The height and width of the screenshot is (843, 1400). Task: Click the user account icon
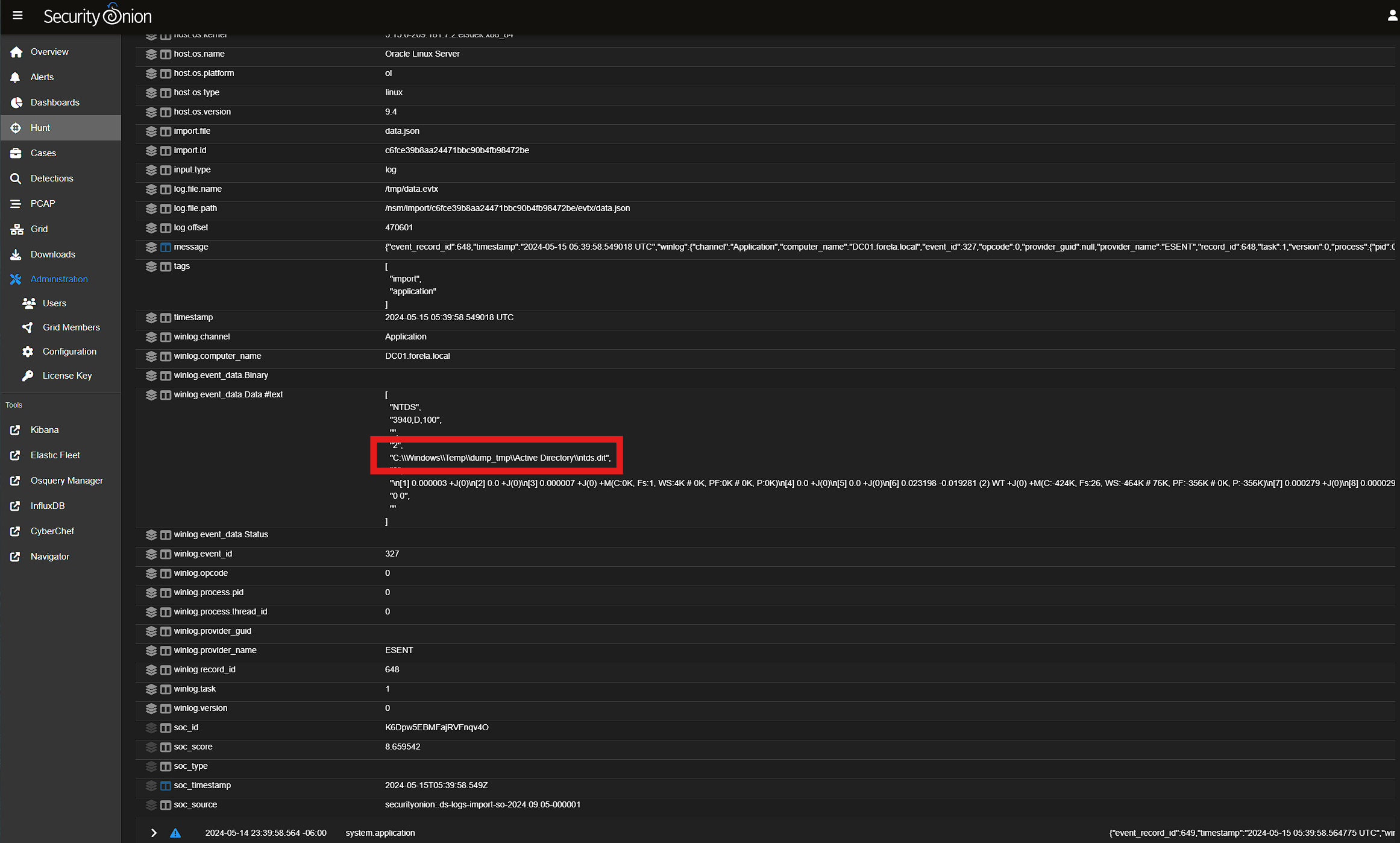[1392, 16]
